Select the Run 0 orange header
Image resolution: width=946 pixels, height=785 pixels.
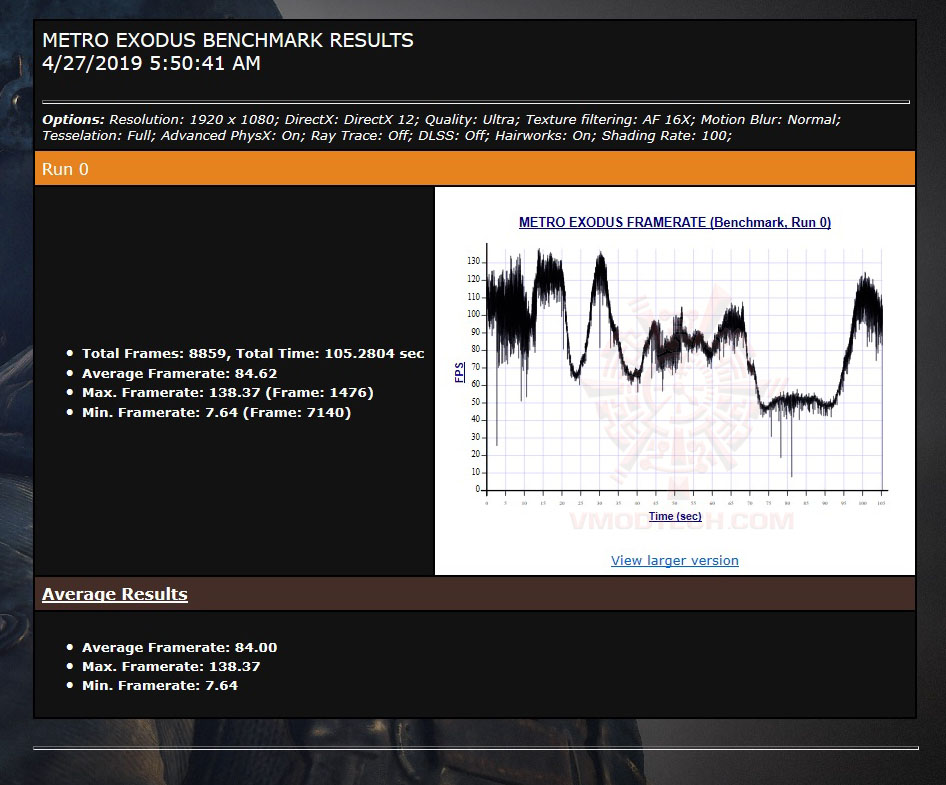(x=475, y=169)
